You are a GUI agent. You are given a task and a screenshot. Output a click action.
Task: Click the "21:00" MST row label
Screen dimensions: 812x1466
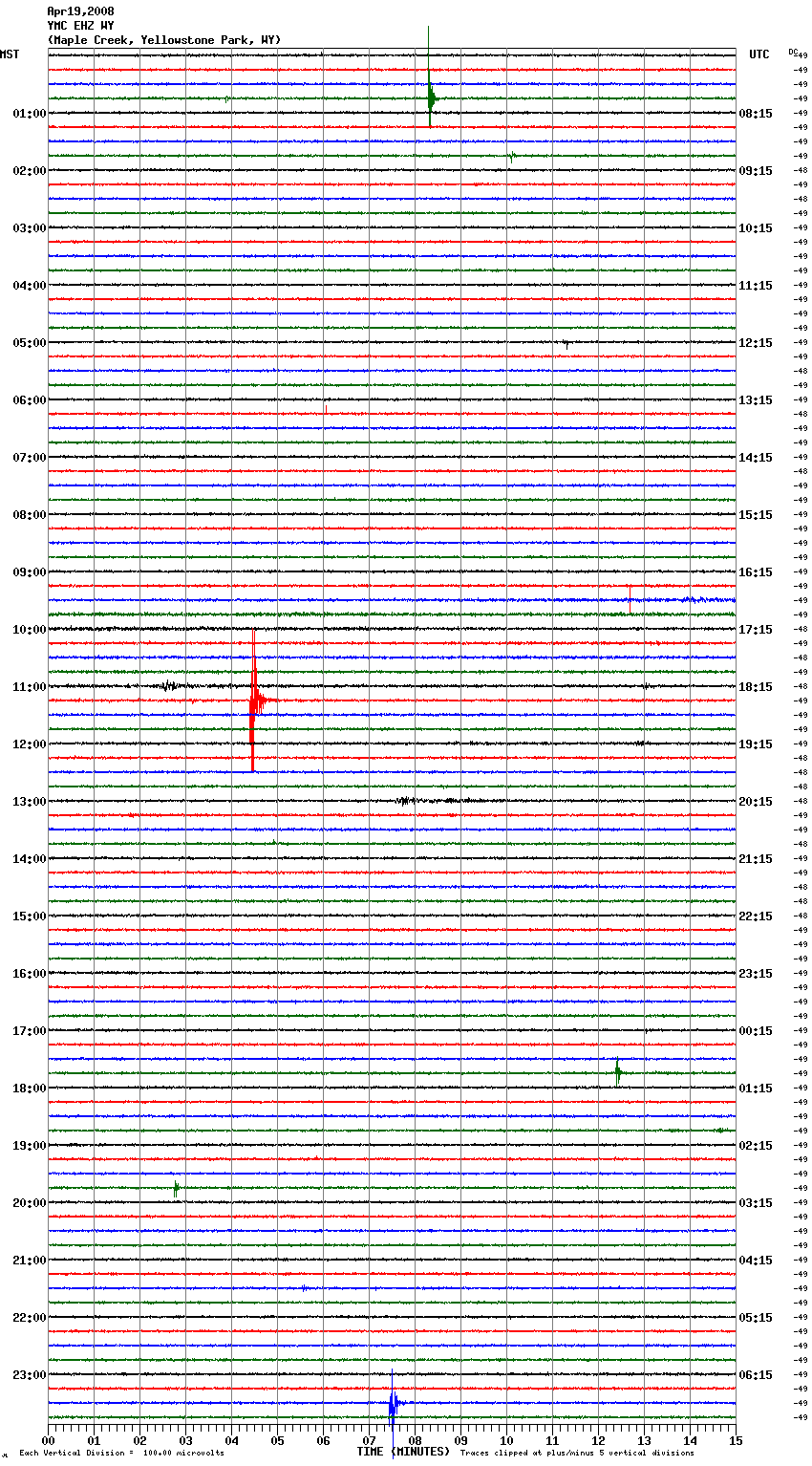tap(29, 1261)
